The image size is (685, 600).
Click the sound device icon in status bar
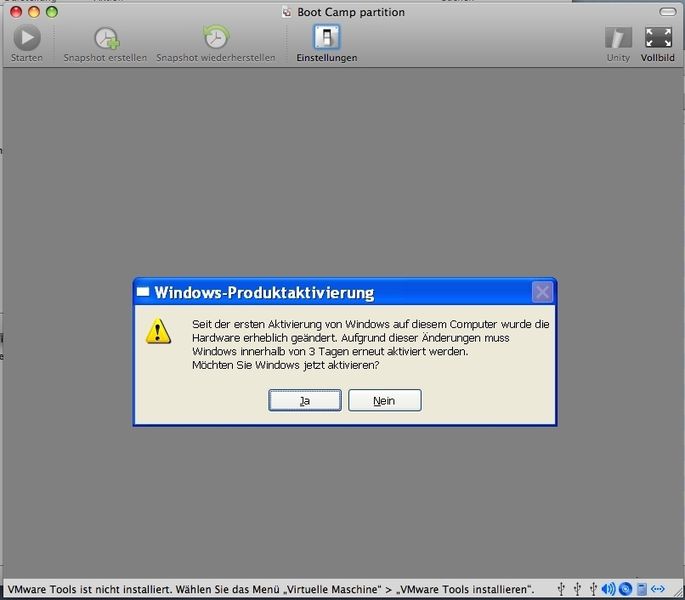coord(608,589)
